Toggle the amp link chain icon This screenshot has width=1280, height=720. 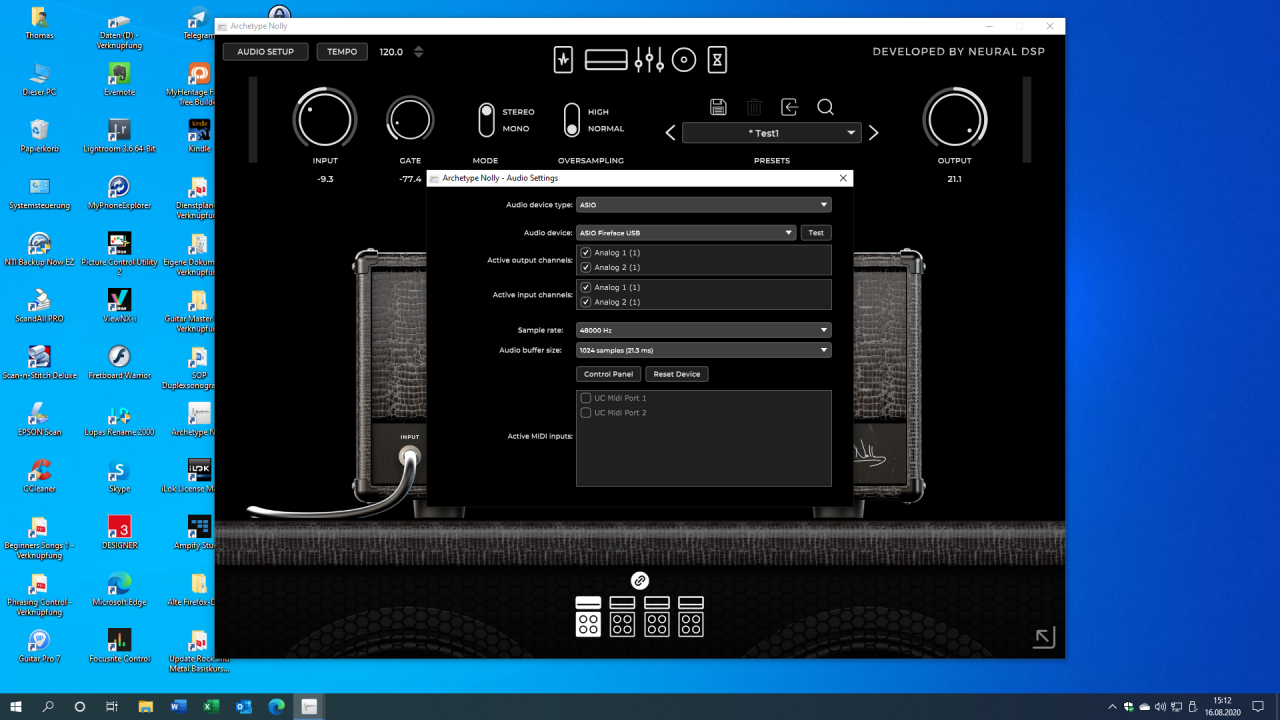coord(640,580)
